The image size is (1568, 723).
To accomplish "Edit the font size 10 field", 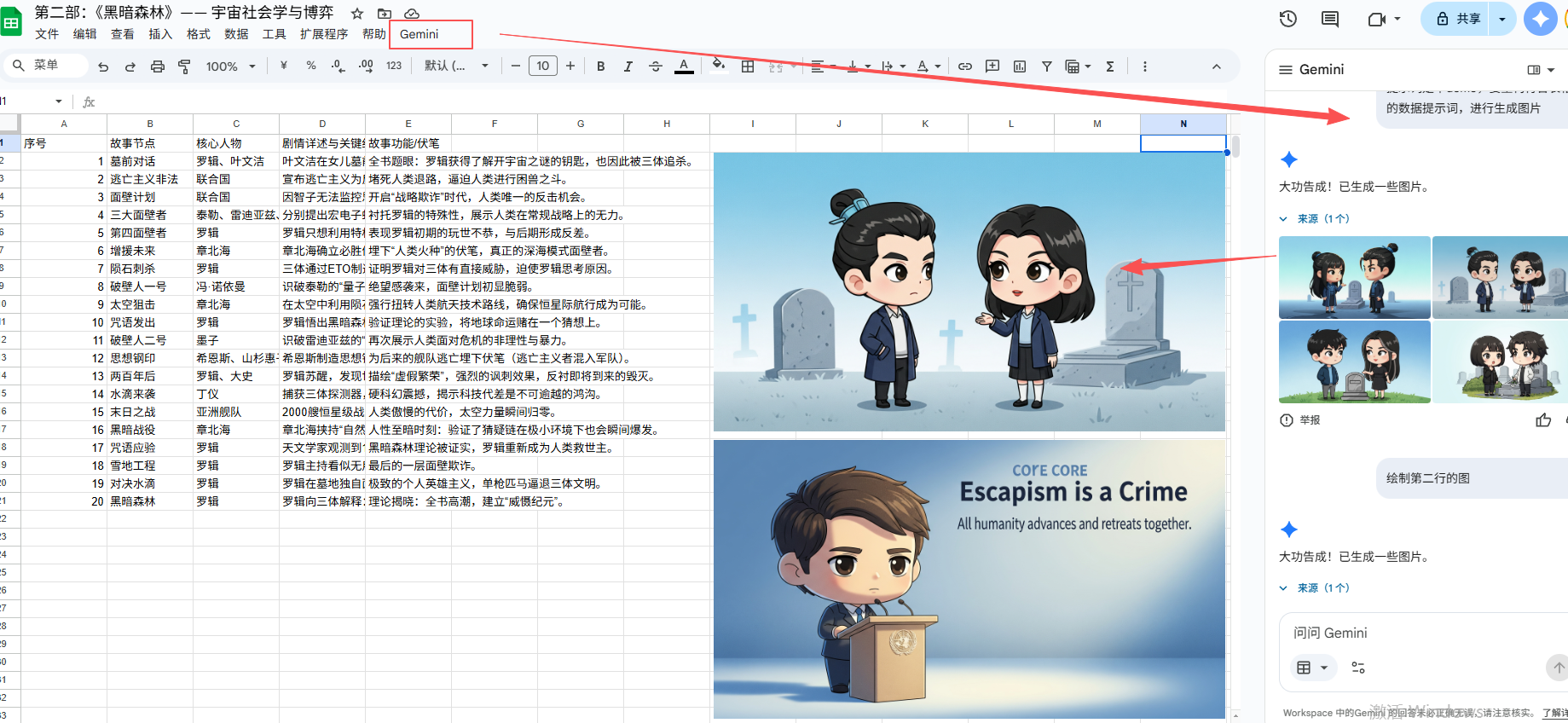I will point(543,66).
